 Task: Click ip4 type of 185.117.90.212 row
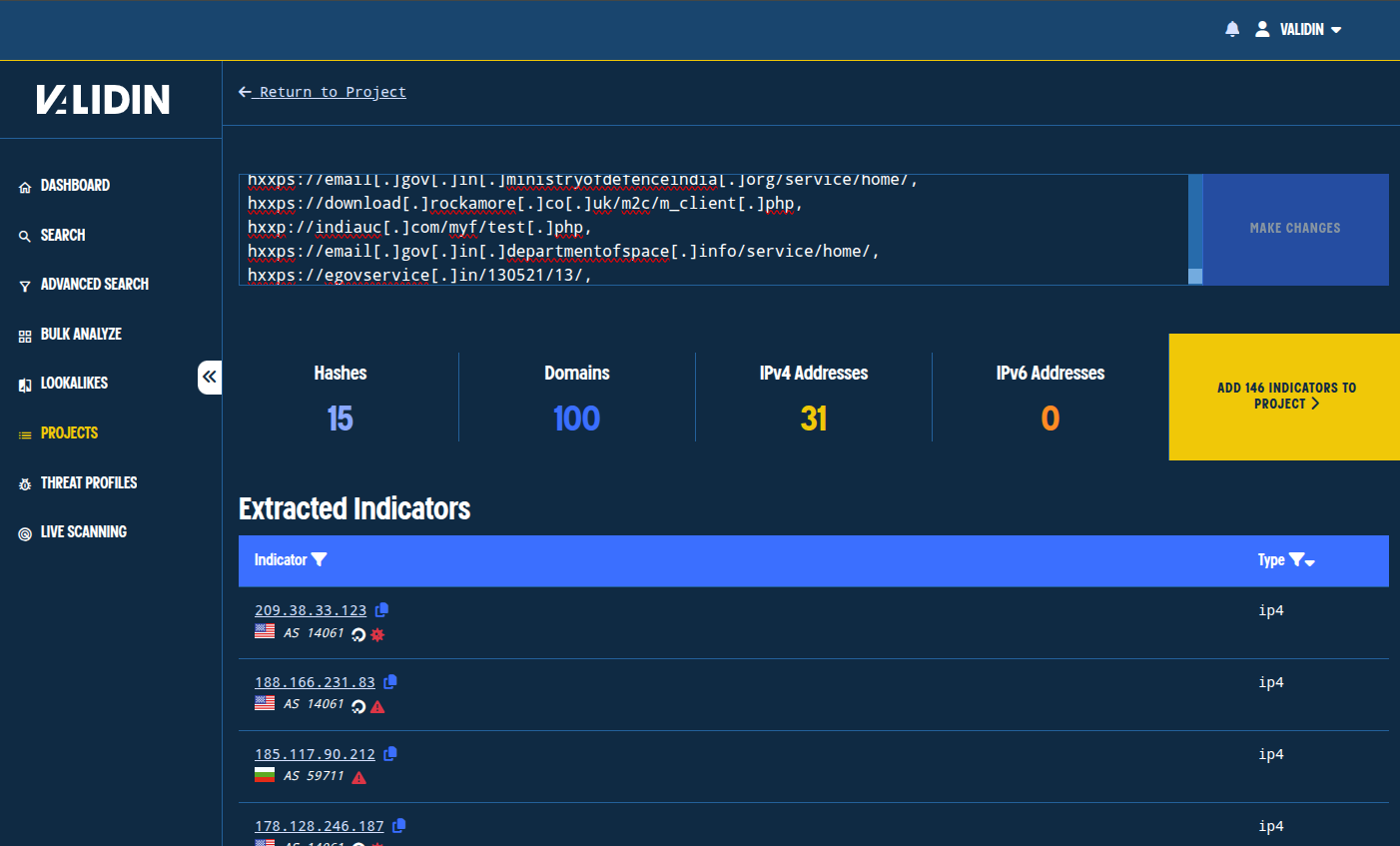1271,755
